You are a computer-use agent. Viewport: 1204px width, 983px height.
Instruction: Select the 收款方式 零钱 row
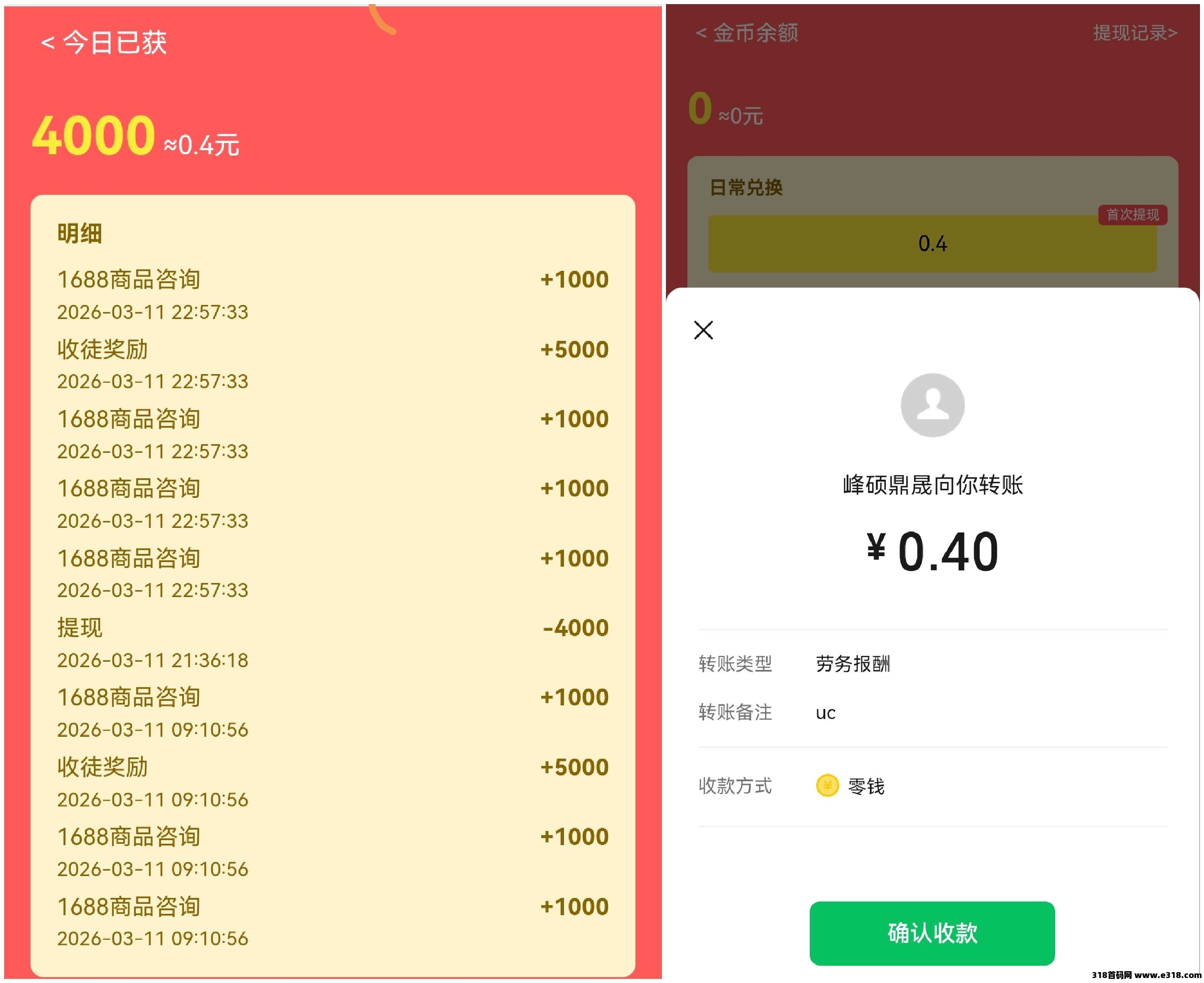click(x=932, y=786)
